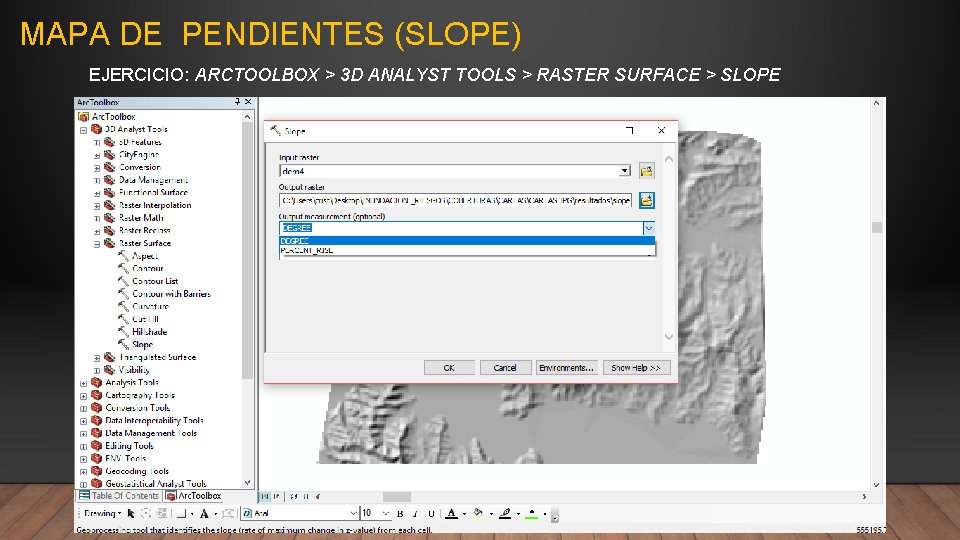This screenshot has height=540, width=960.
Task: Open the Drawing menu dropdown
Action: [x=102, y=513]
